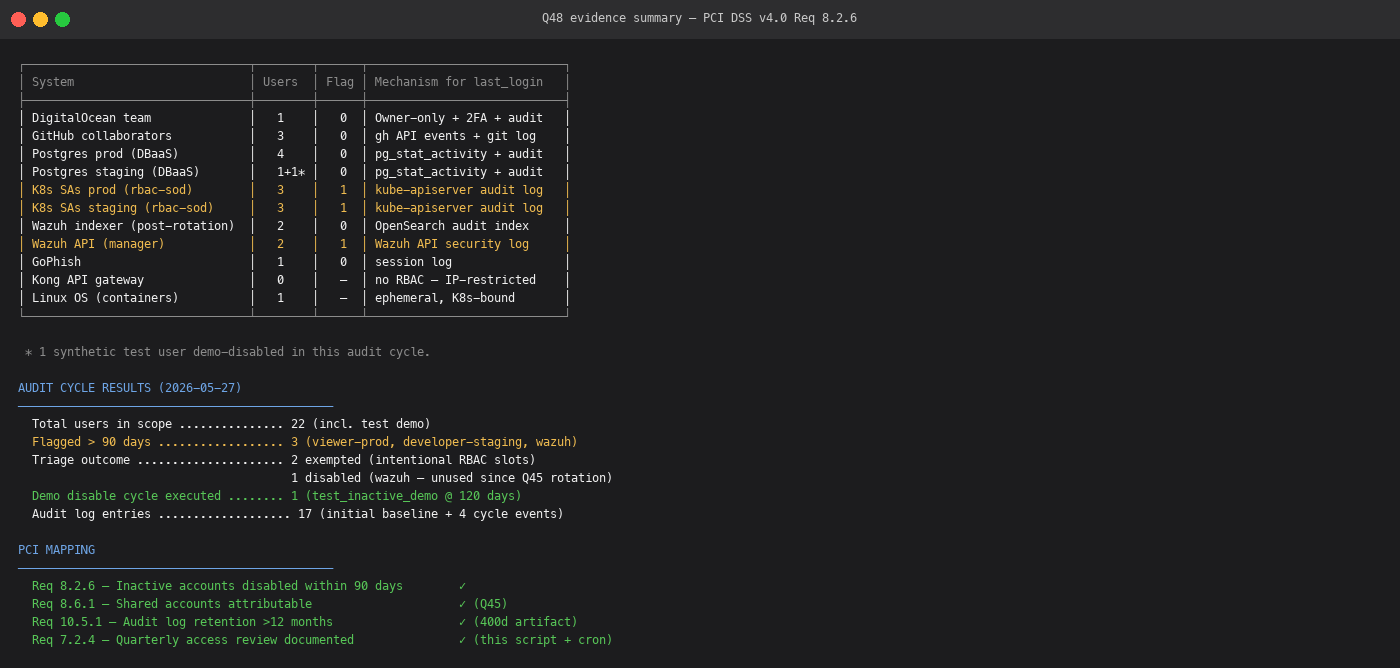This screenshot has width=1400, height=668.
Task: Select the 'GitHub collaborators' row label
Action: coord(102,136)
